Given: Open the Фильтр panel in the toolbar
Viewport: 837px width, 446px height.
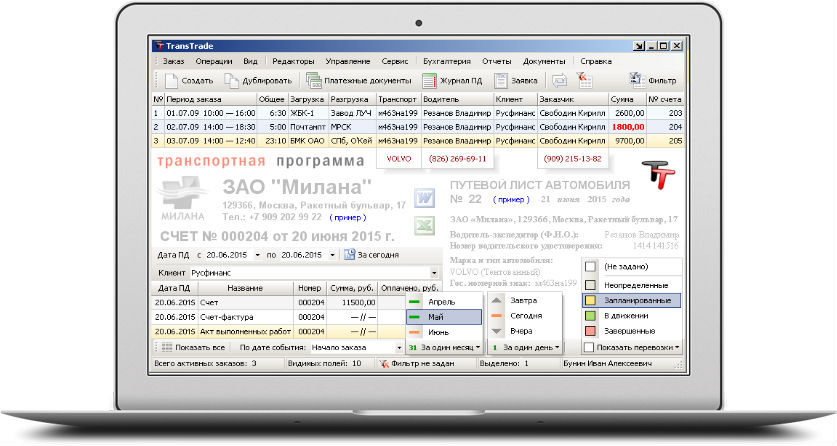Looking at the screenshot, I should pyautogui.click(x=652, y=81).
